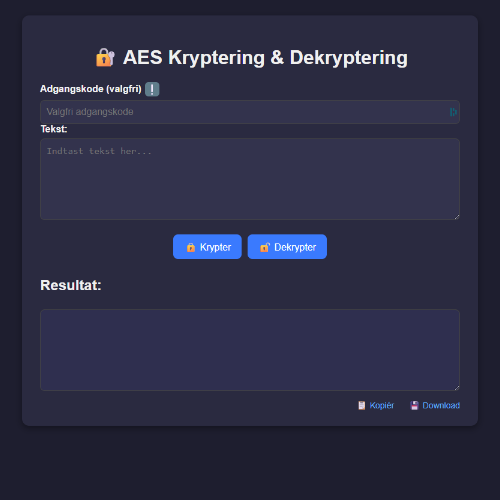Click the Resultat: heading
500x500 pixels.
coord(71,285)
